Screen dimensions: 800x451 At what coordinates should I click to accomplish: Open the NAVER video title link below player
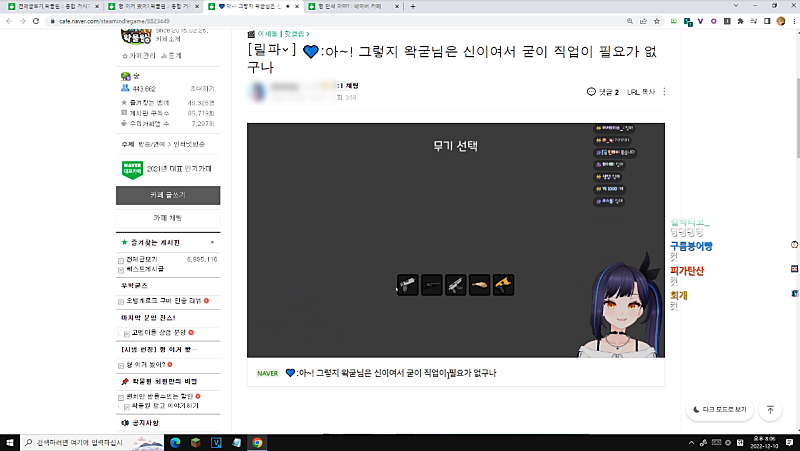coord(395,373)
